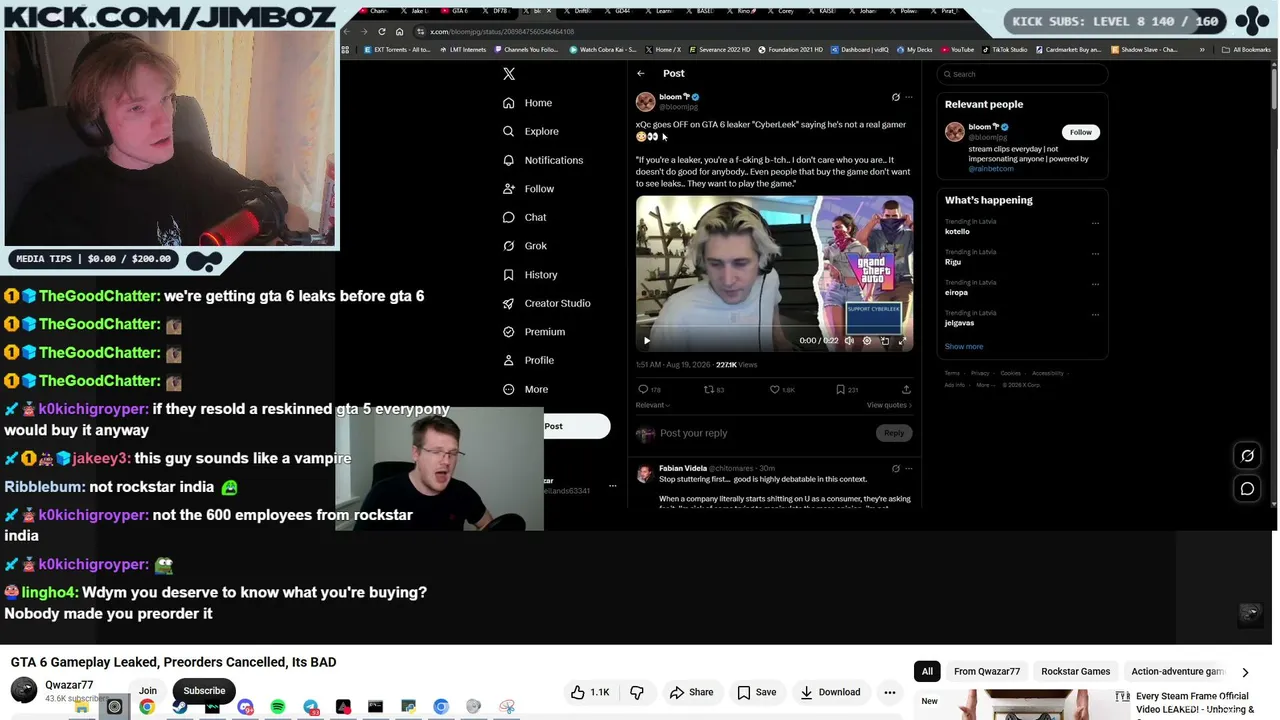Viewport: 1280px width, 720px height.
Task: Click Show more under What's happening
Action: [x=964, y=347]
